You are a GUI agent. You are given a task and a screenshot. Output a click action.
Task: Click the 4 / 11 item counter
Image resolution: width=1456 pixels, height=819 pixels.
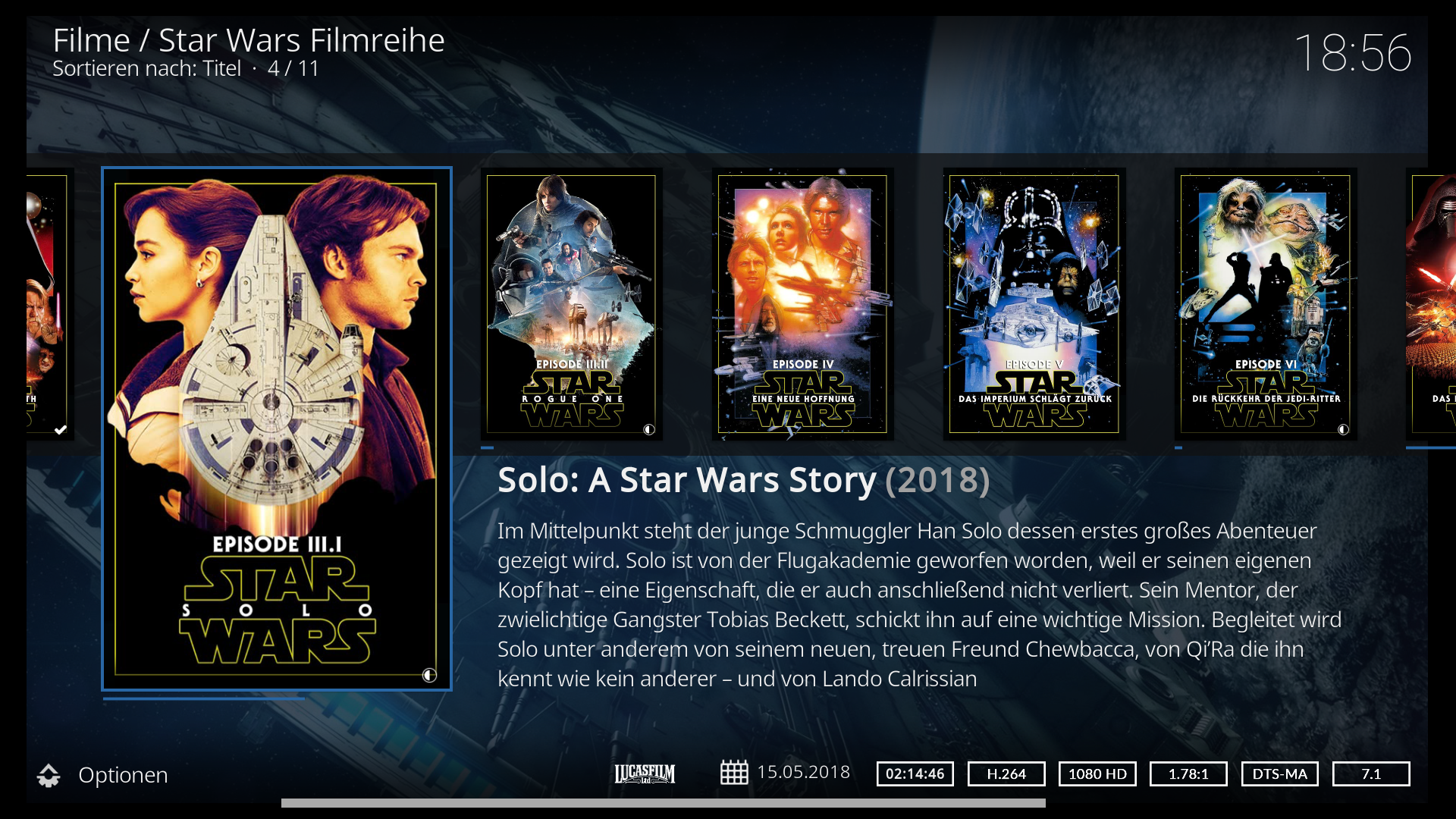[293, 68]
